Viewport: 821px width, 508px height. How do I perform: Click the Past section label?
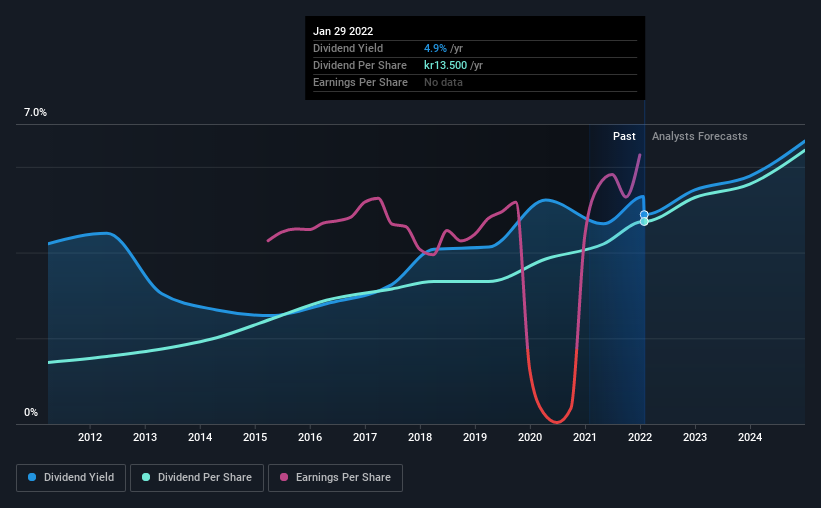624,136
